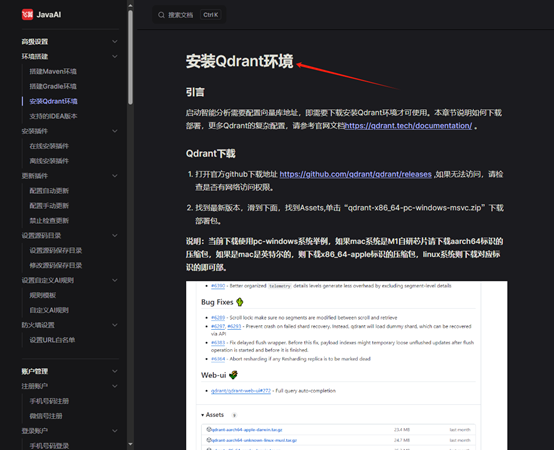Open the 搭建Gradle环境 page
Image resolution: width=554 pixels, height=450 pixels.
[53, 86]
